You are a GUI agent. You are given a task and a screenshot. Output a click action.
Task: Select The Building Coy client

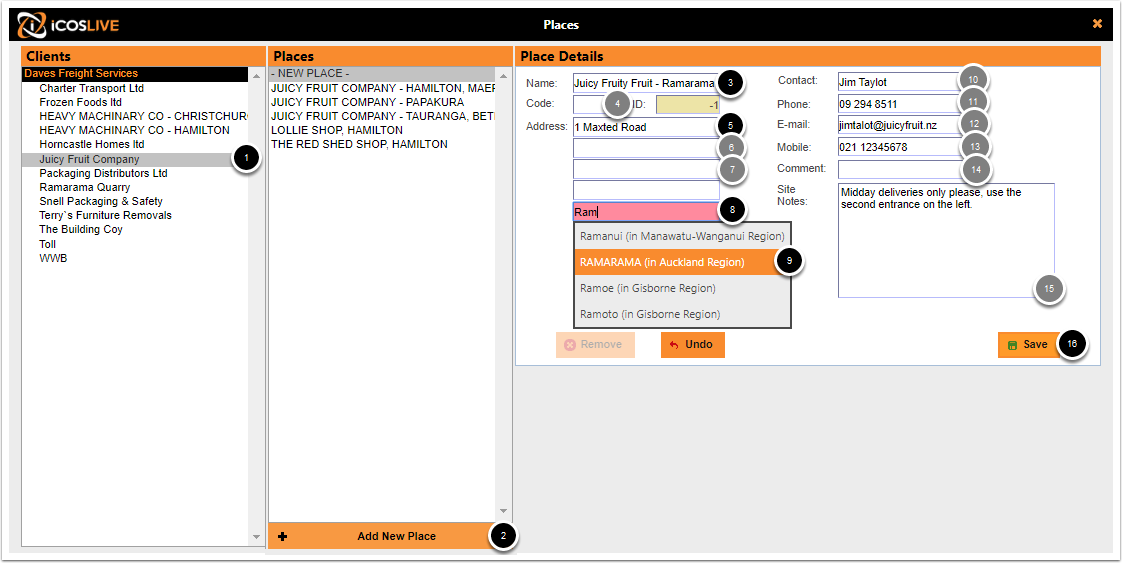[81, 229]
